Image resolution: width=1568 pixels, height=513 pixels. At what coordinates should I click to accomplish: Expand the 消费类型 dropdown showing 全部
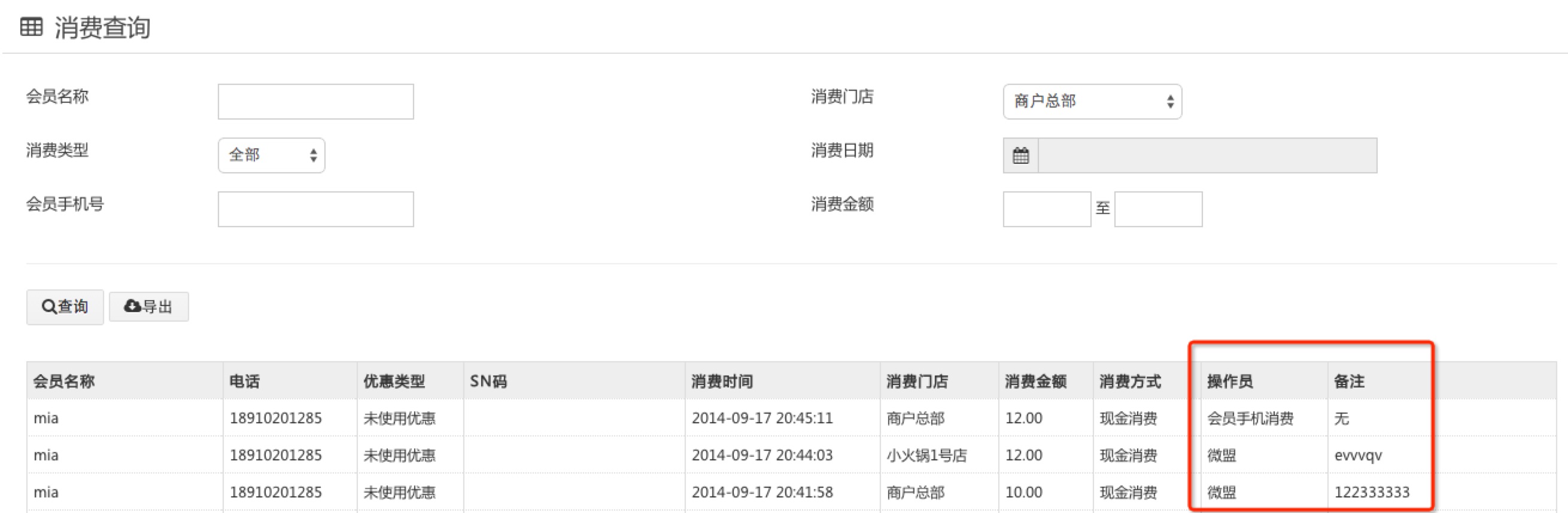click(271, 155)
